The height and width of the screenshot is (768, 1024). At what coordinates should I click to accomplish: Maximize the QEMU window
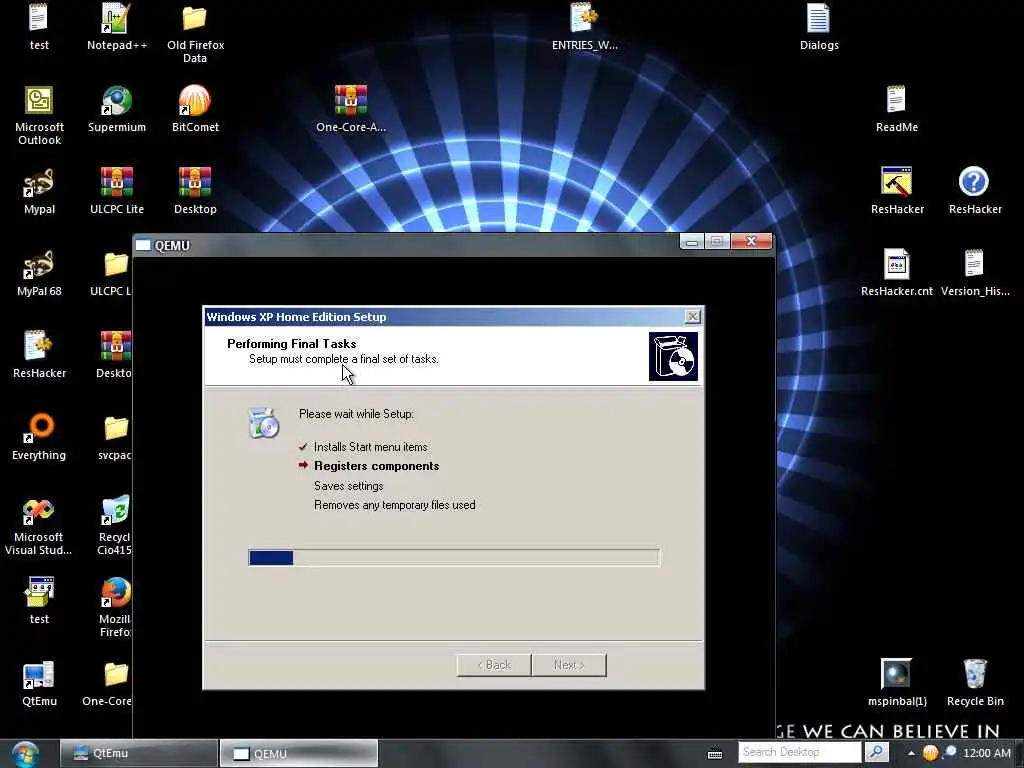[716, 242]
